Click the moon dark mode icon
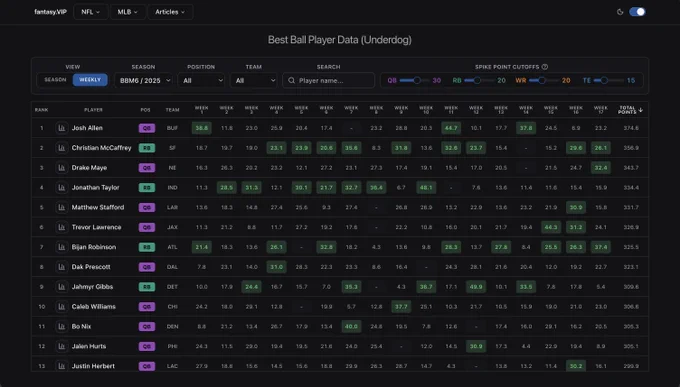680x387 pixels. [x=620, y=12]
